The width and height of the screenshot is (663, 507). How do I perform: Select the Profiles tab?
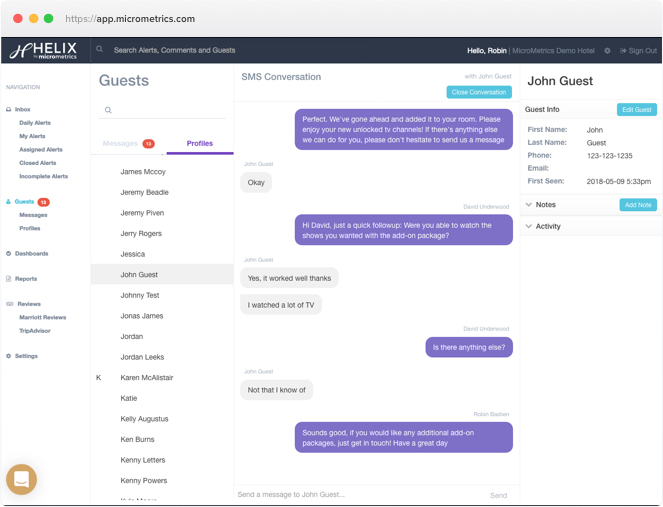[x=199, y=144]
